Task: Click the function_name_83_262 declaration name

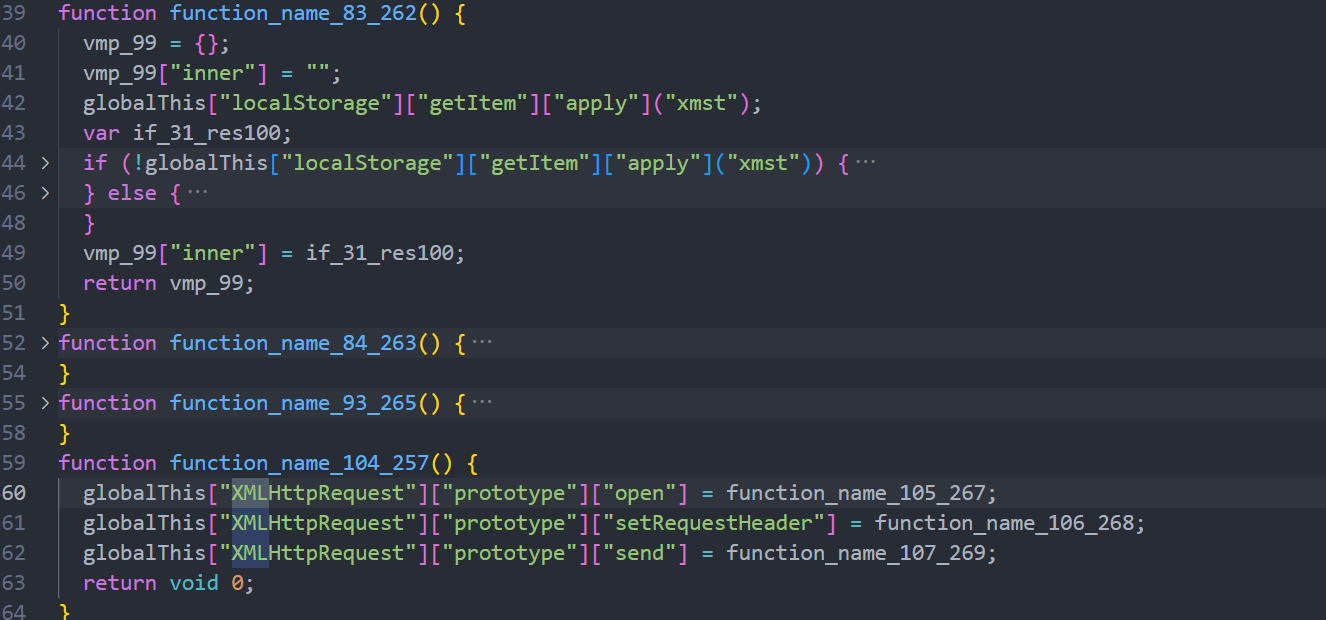Action: pyautogui.click(x=292, y=13)
